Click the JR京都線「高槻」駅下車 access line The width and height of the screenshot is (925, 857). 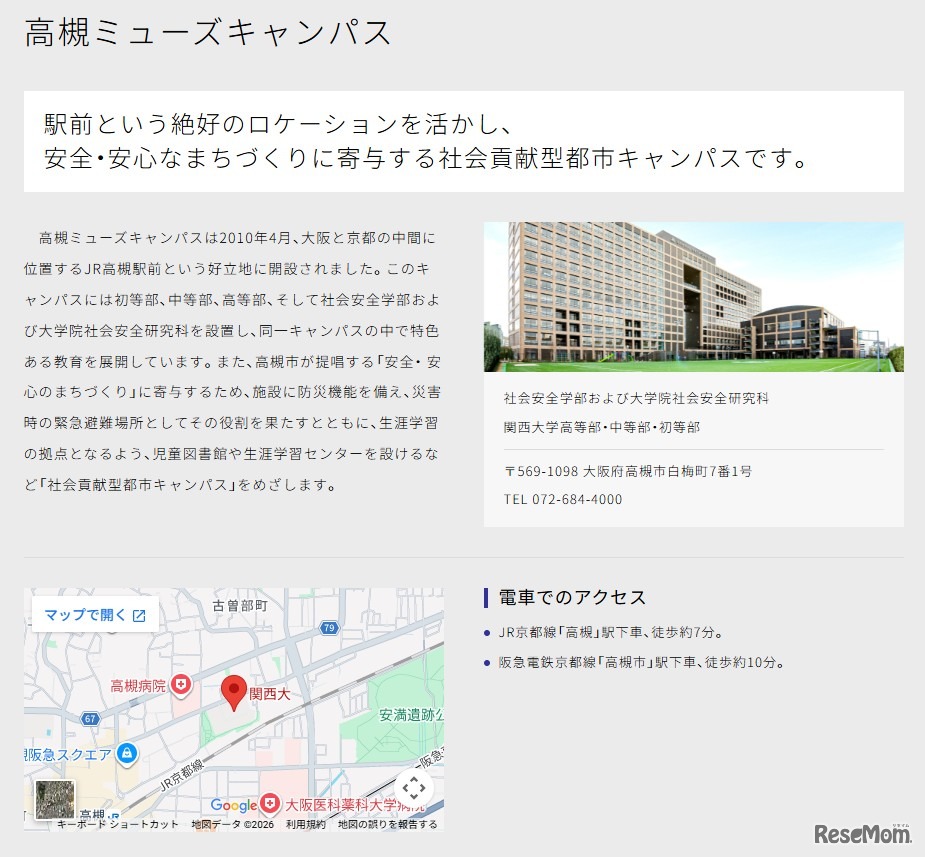click(x=611, y=632)
